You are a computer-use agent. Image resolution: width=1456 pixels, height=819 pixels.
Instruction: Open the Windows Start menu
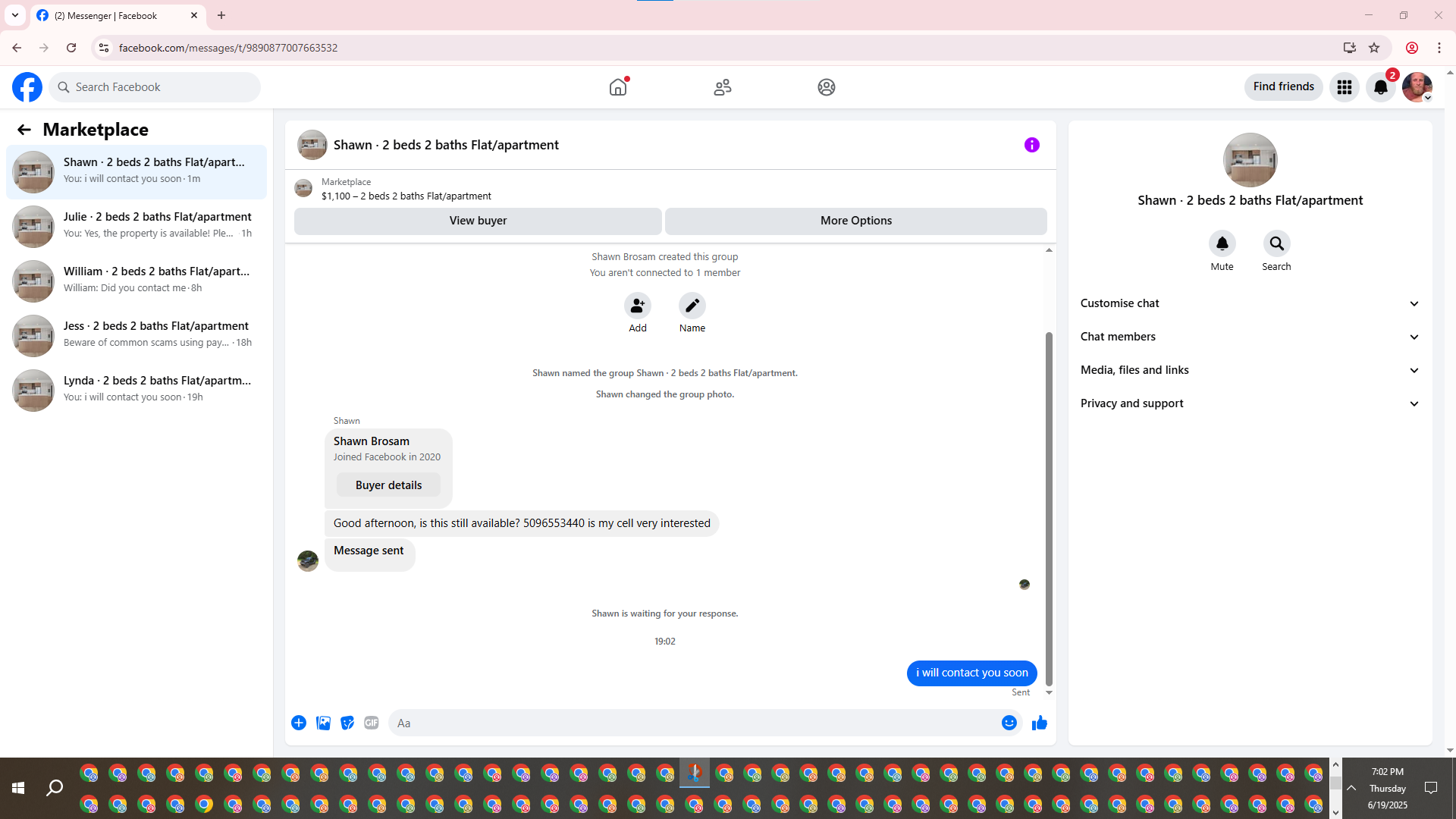[x=18, y=789]
